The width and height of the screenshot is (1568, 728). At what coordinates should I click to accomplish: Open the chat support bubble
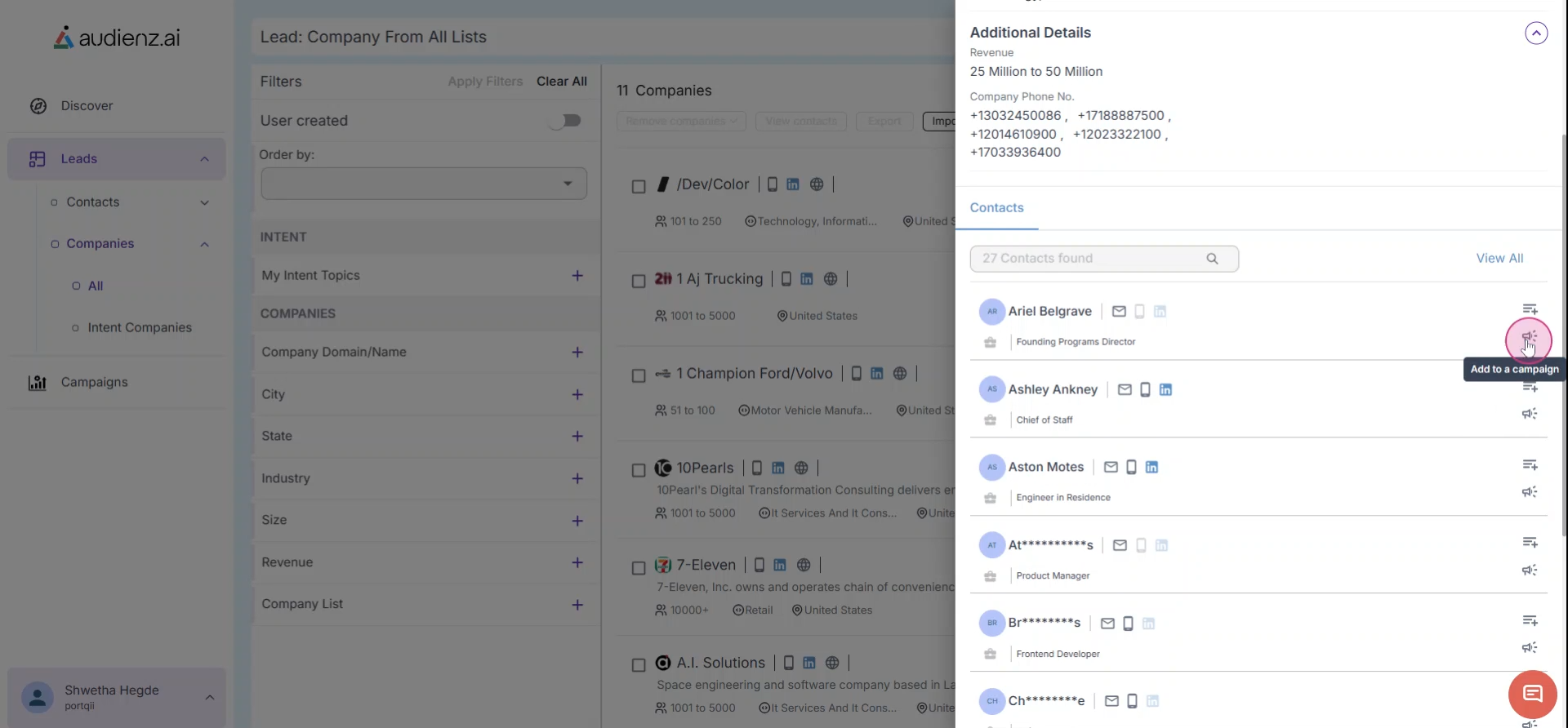coord(1532,695)
